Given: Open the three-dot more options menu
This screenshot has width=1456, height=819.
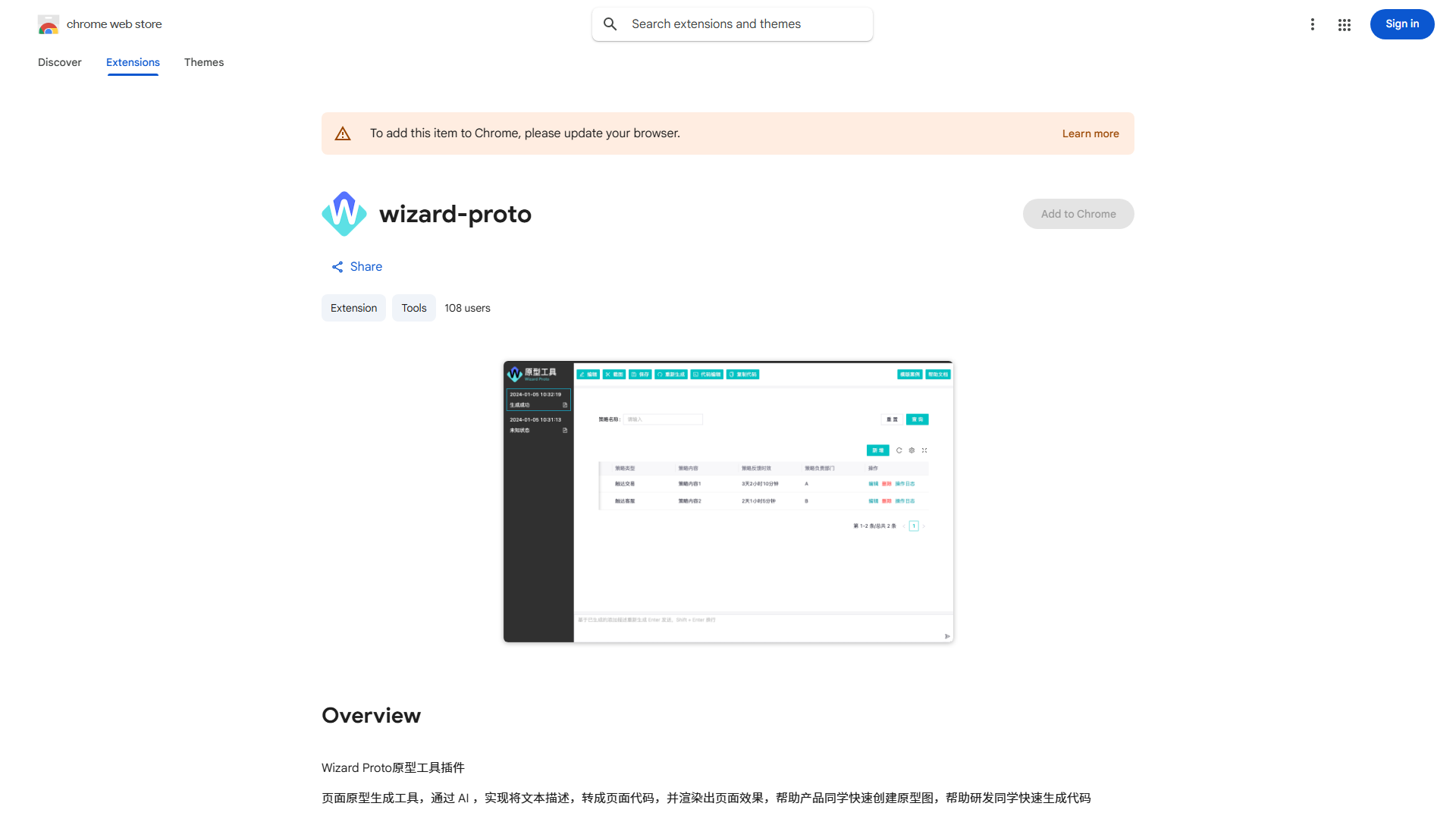Looking at the screenshot, I should click(x=1313, y=24).
